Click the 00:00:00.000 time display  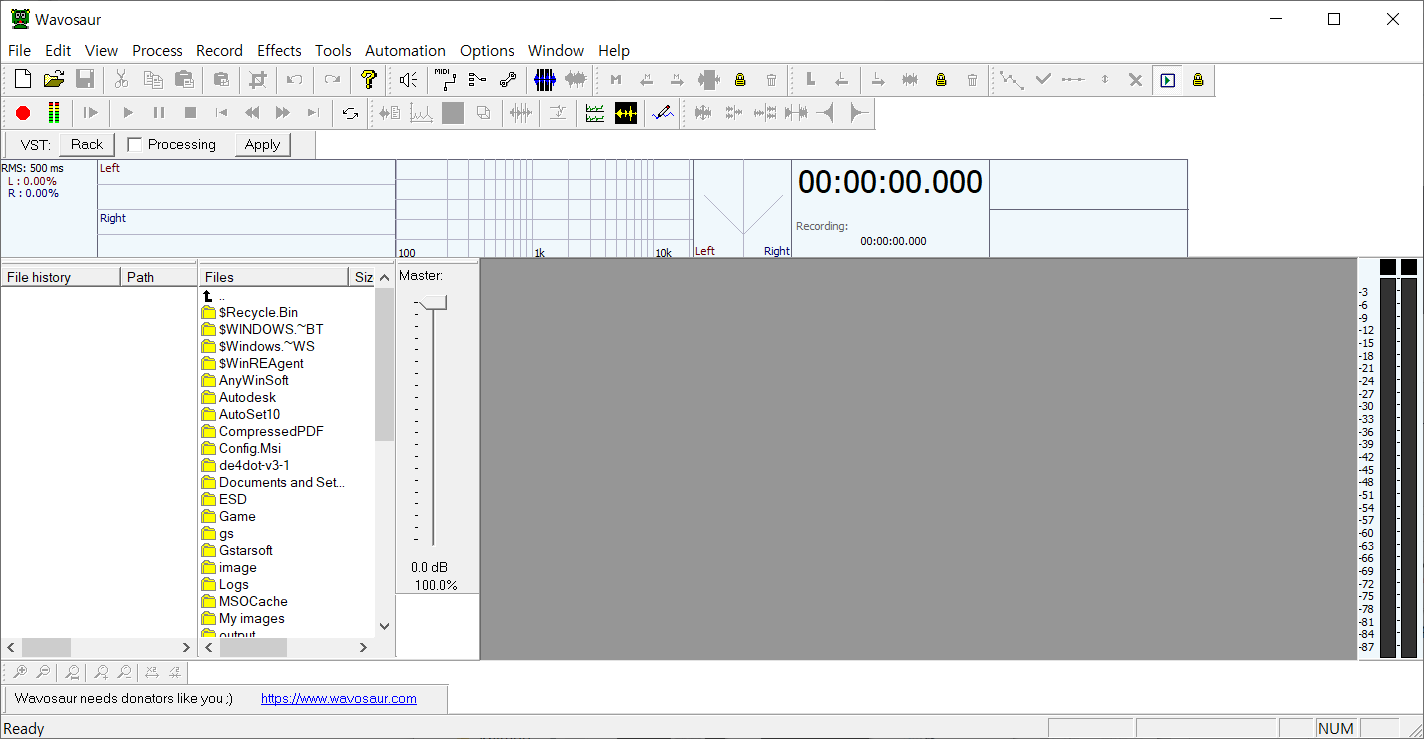coord(890,182)
